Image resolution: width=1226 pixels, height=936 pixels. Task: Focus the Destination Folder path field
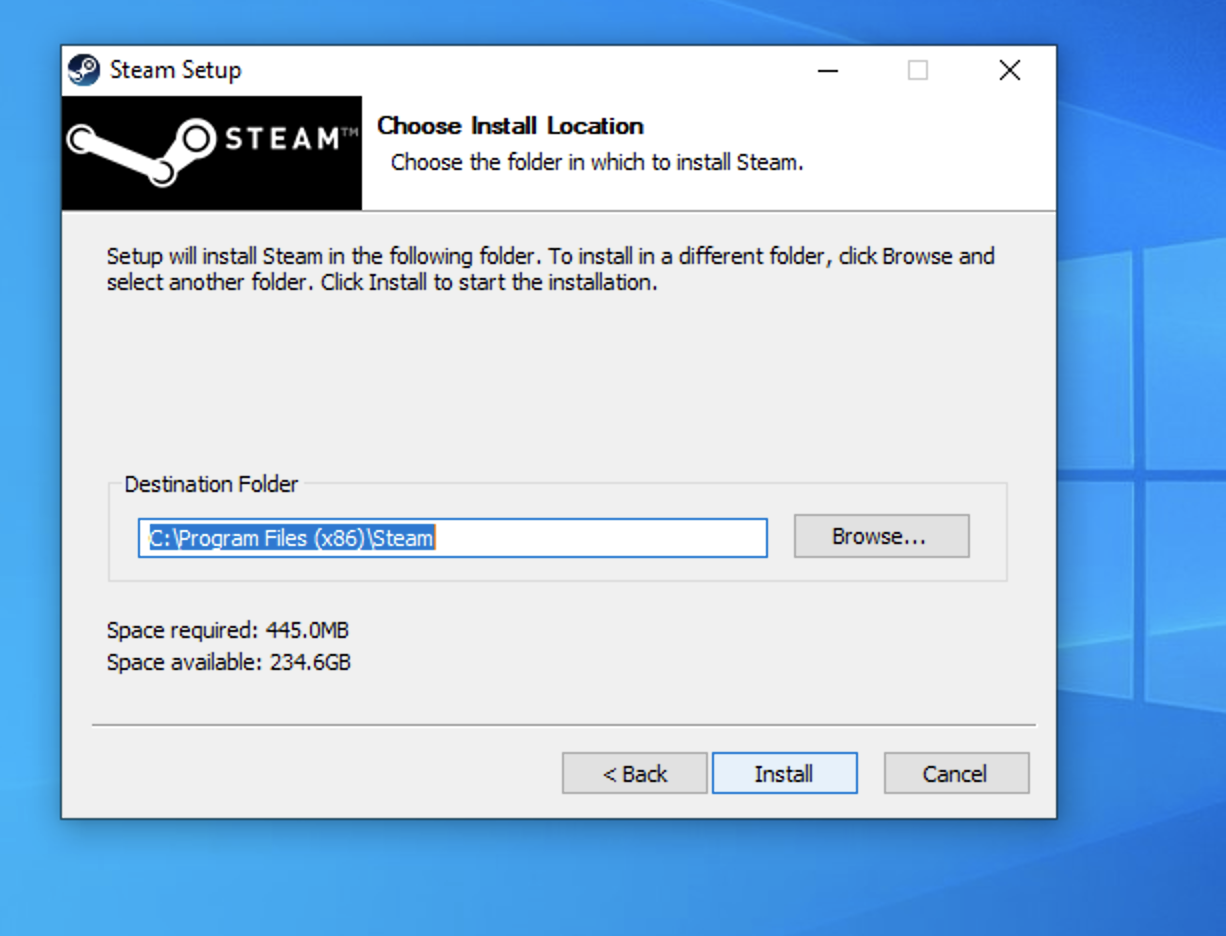pos(453,538)
